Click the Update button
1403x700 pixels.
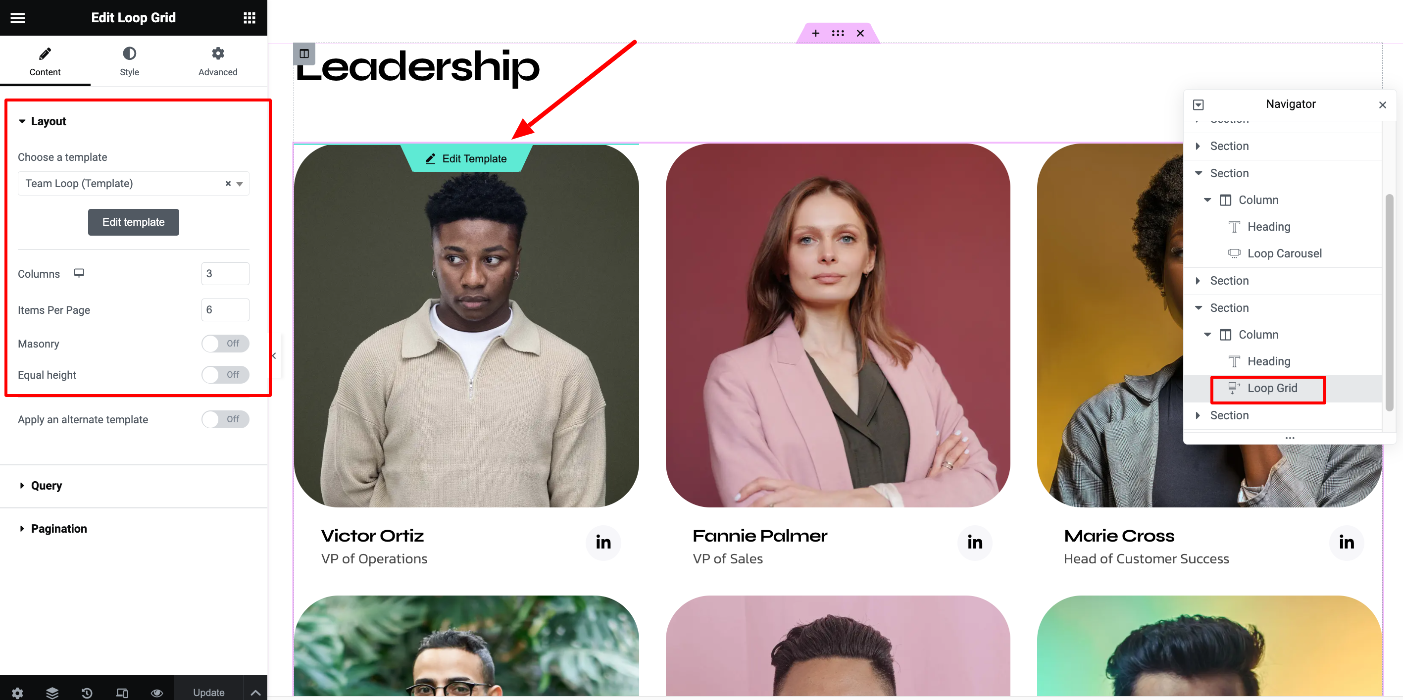(209, 692)
